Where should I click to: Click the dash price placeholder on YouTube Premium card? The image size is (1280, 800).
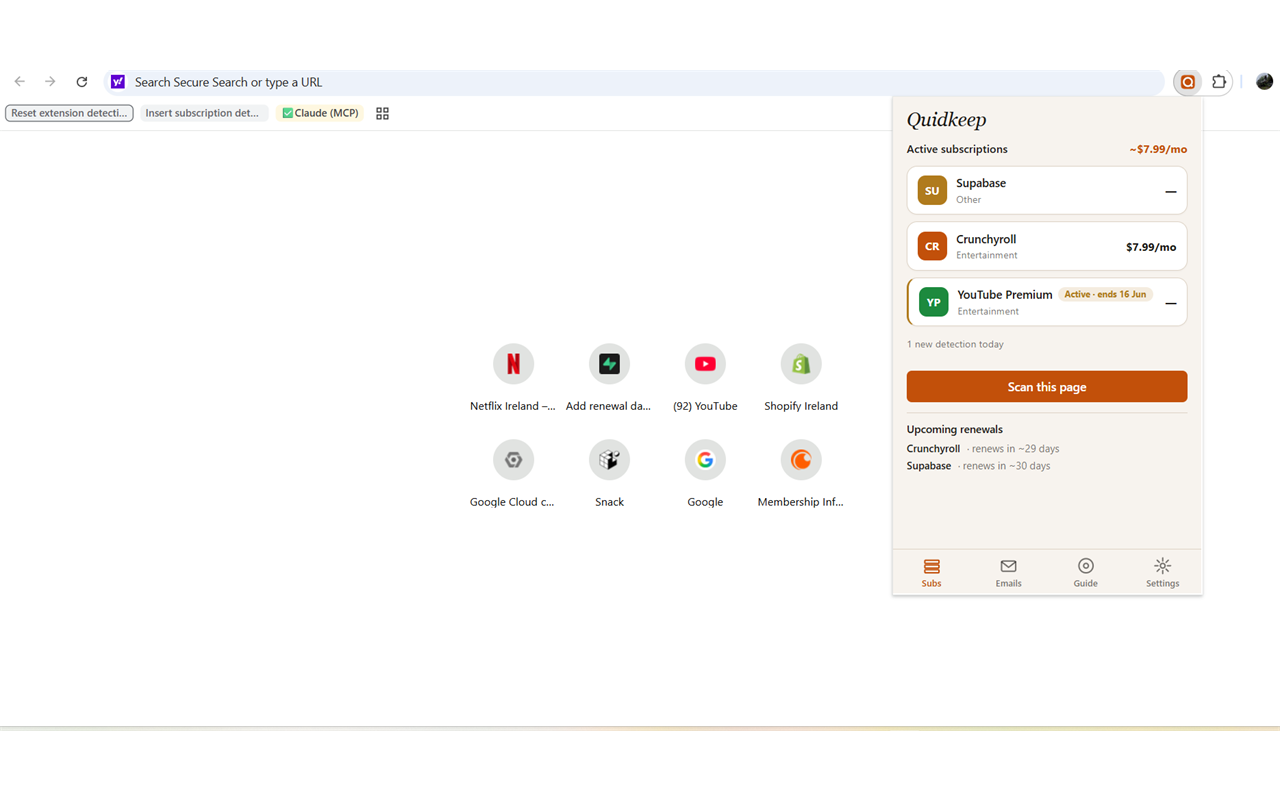click(1171, 303)
